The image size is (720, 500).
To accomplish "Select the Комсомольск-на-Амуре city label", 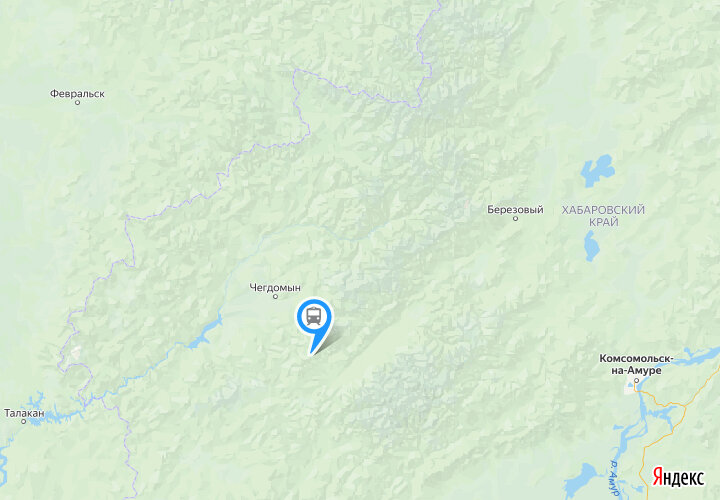I will pyautogui.click(x=636, y=364).
